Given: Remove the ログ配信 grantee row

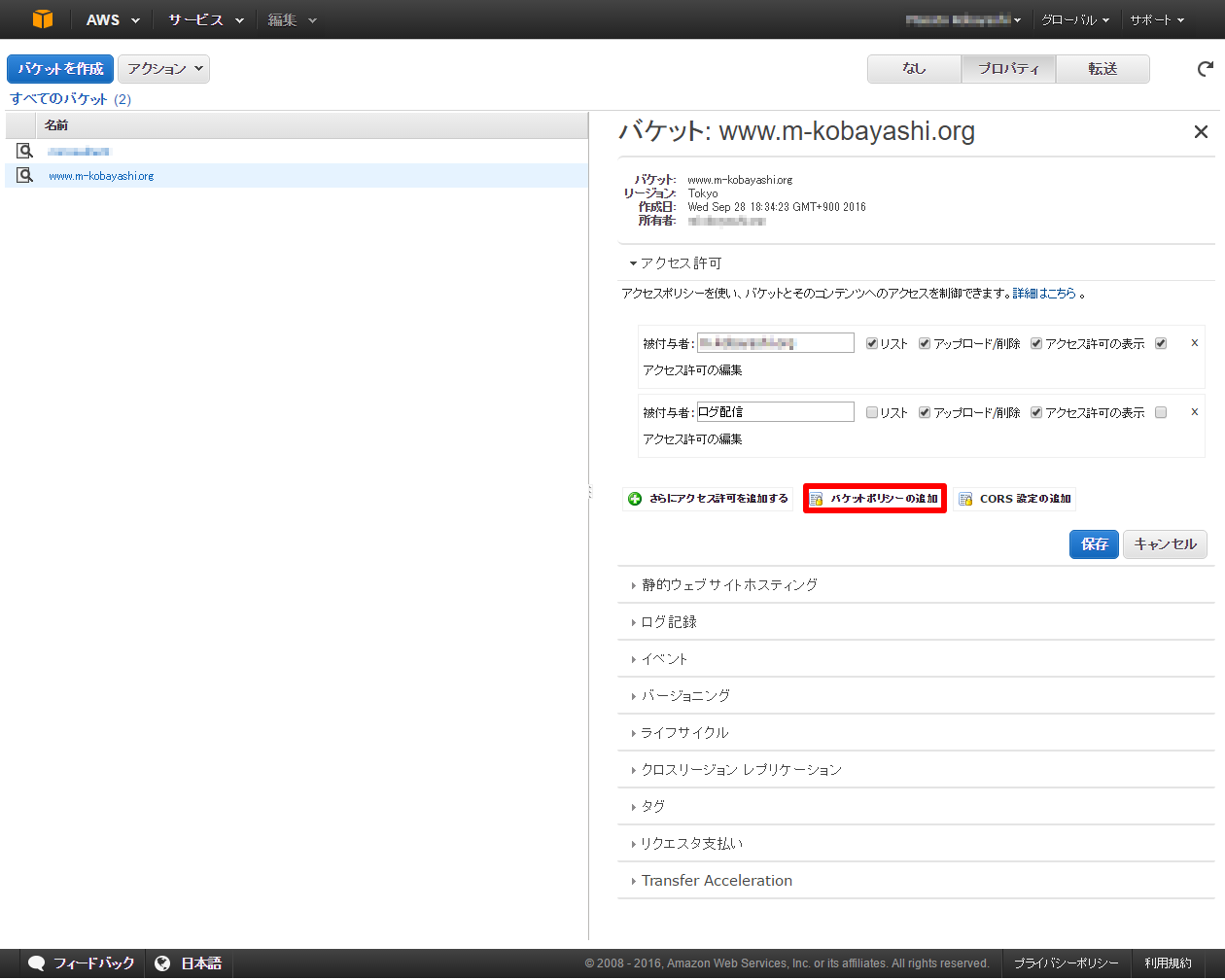Looking at the screenshot, I should [1195, 412].
